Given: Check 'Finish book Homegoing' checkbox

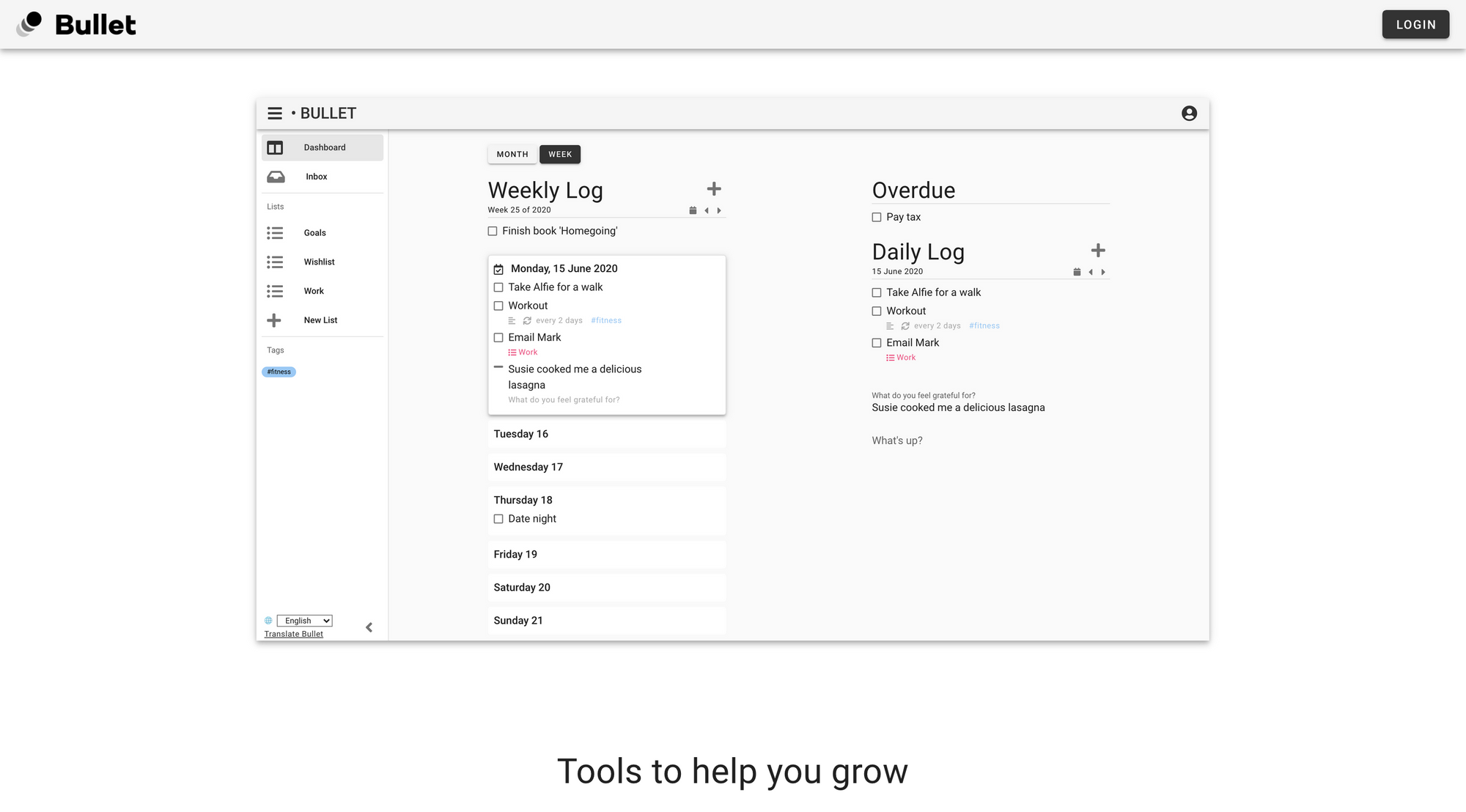Looking at the screenshot, I should point(493,231).
